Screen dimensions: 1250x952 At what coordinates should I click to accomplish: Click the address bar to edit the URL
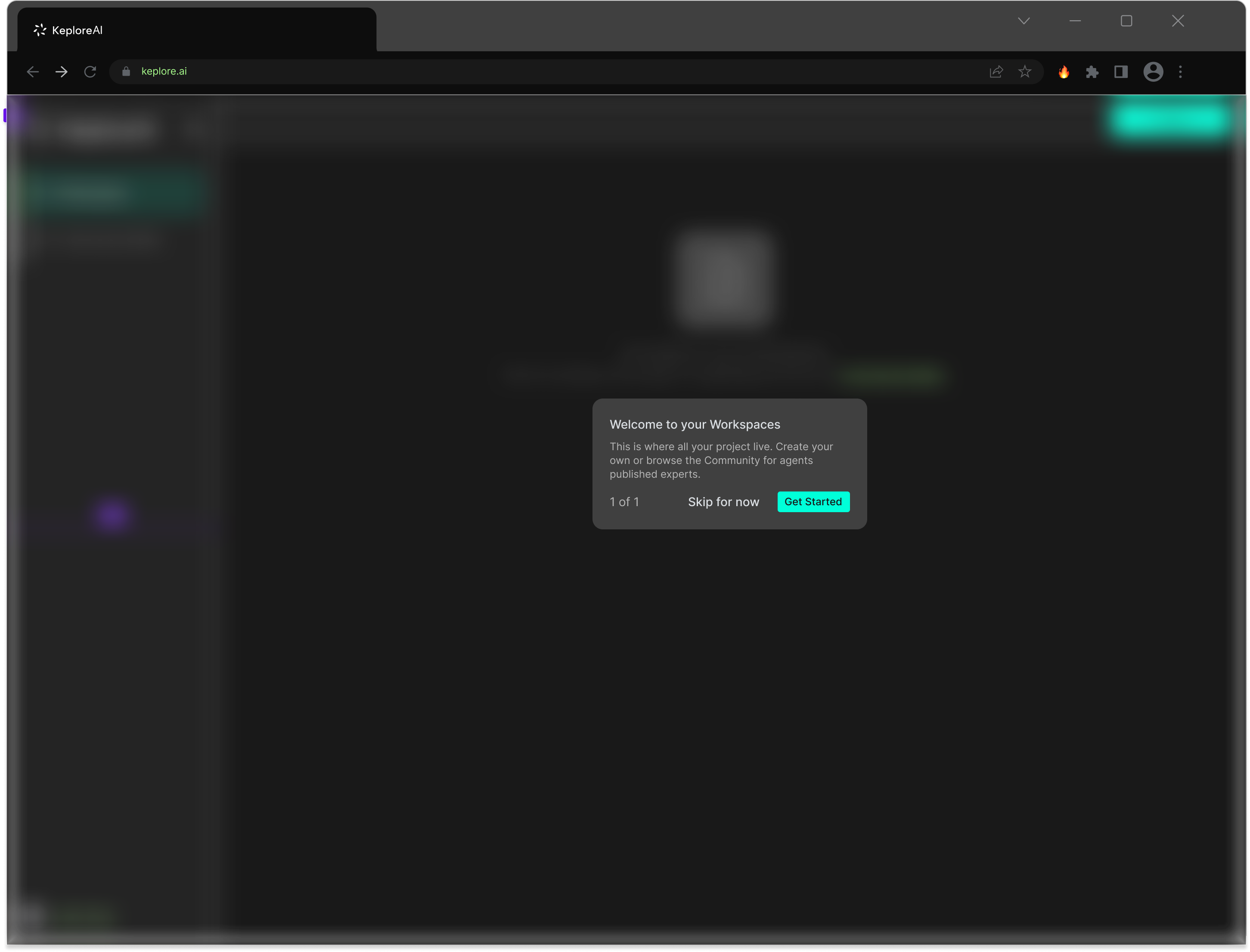point(397,71)
